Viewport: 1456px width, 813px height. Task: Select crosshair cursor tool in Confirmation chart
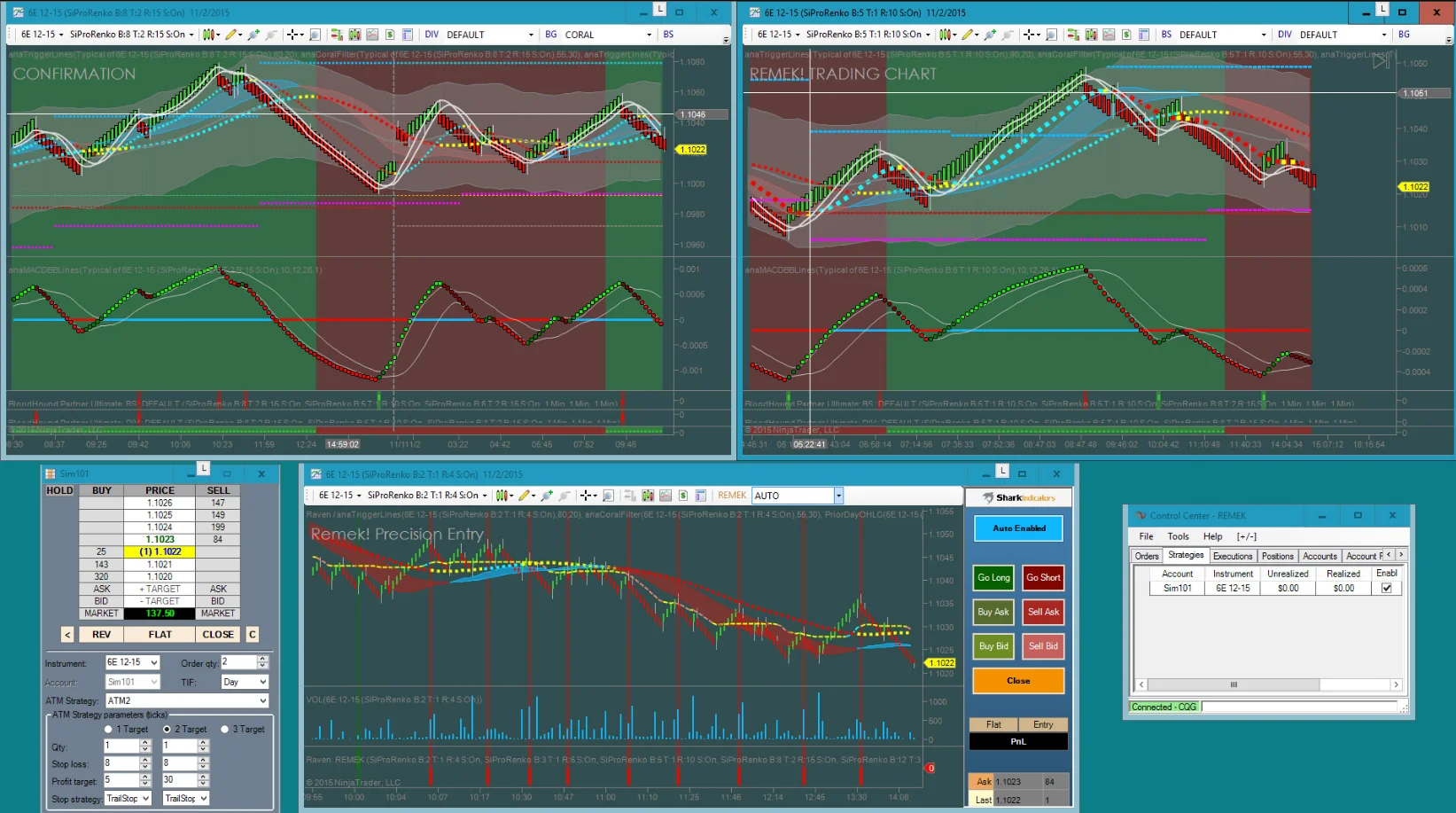tap(293, 35)
